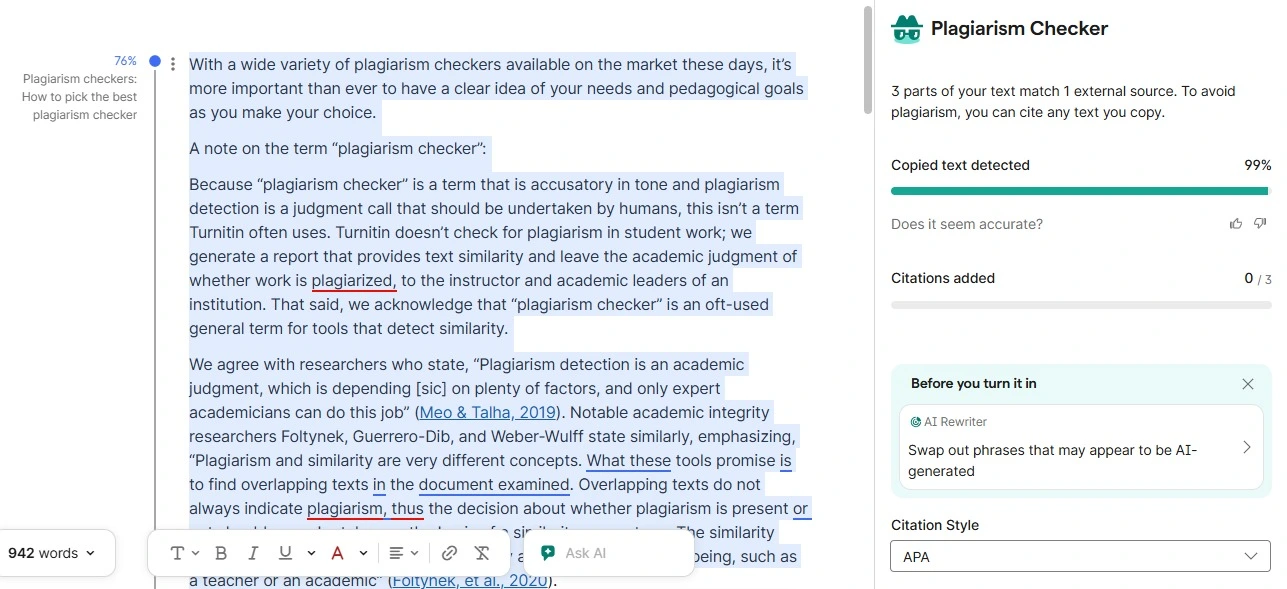Clear formatting with the crossed T icon
Image resolution: width=1287 pixels, height=589 pixels.
(482, 553)
